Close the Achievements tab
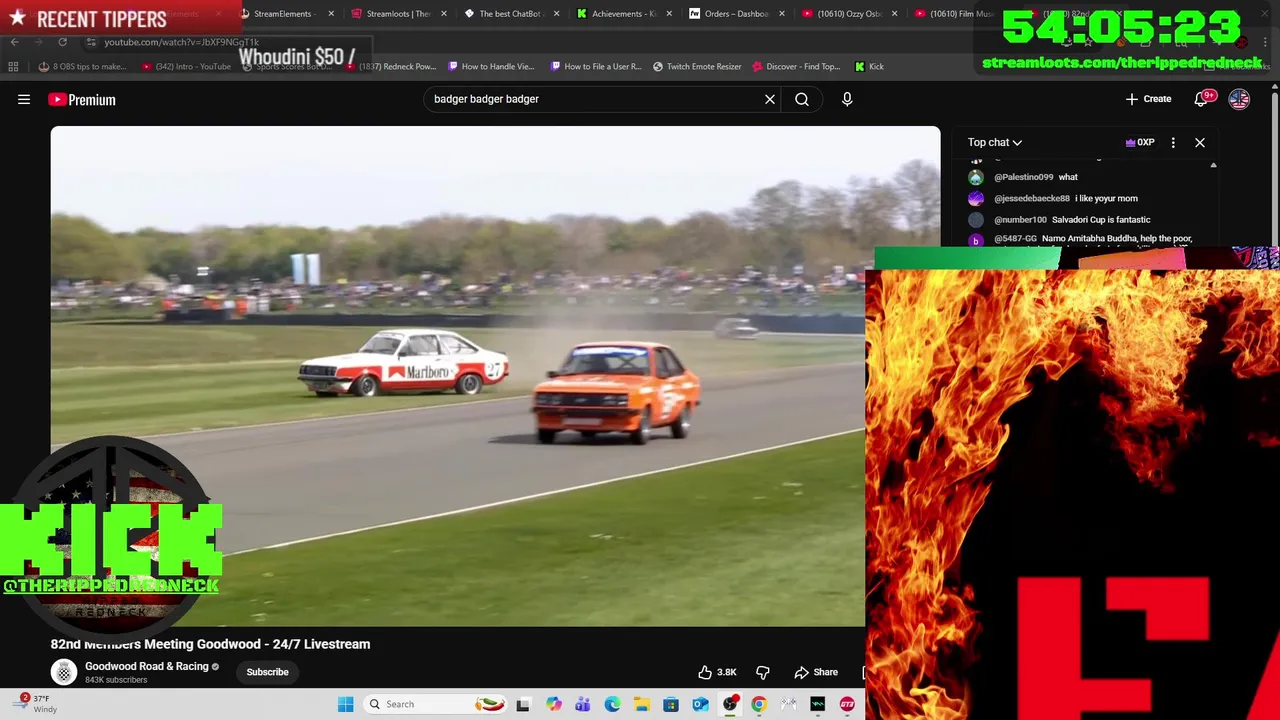Viewport: 1280px width, 720px height. click(x=669, y=14)
